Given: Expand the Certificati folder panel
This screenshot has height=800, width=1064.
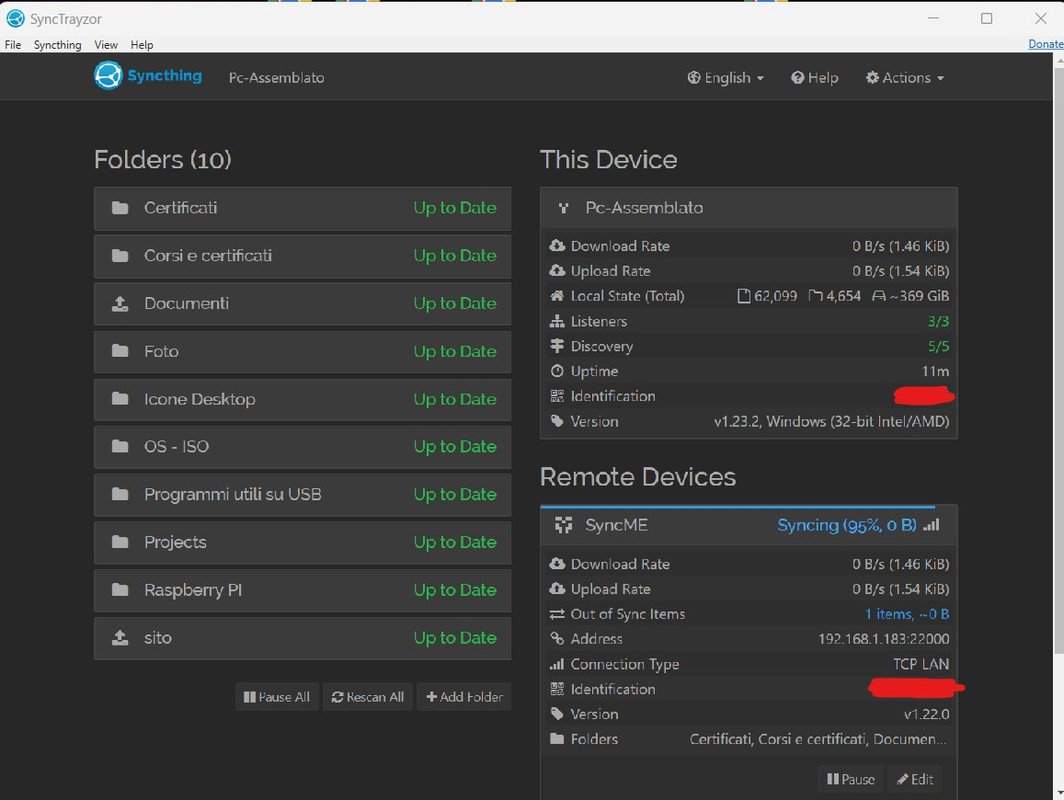Looking at the screenshot, I should [x=303, y=208].
